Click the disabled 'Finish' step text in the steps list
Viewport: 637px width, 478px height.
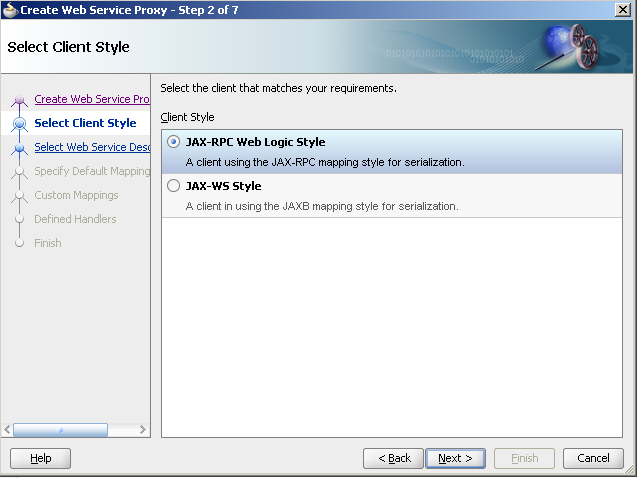(48, 243)
